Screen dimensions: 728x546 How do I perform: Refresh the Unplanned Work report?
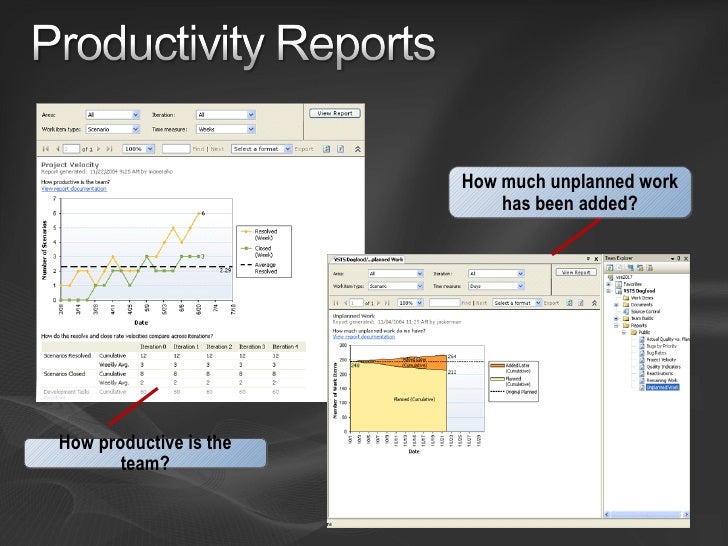point(569,303)
